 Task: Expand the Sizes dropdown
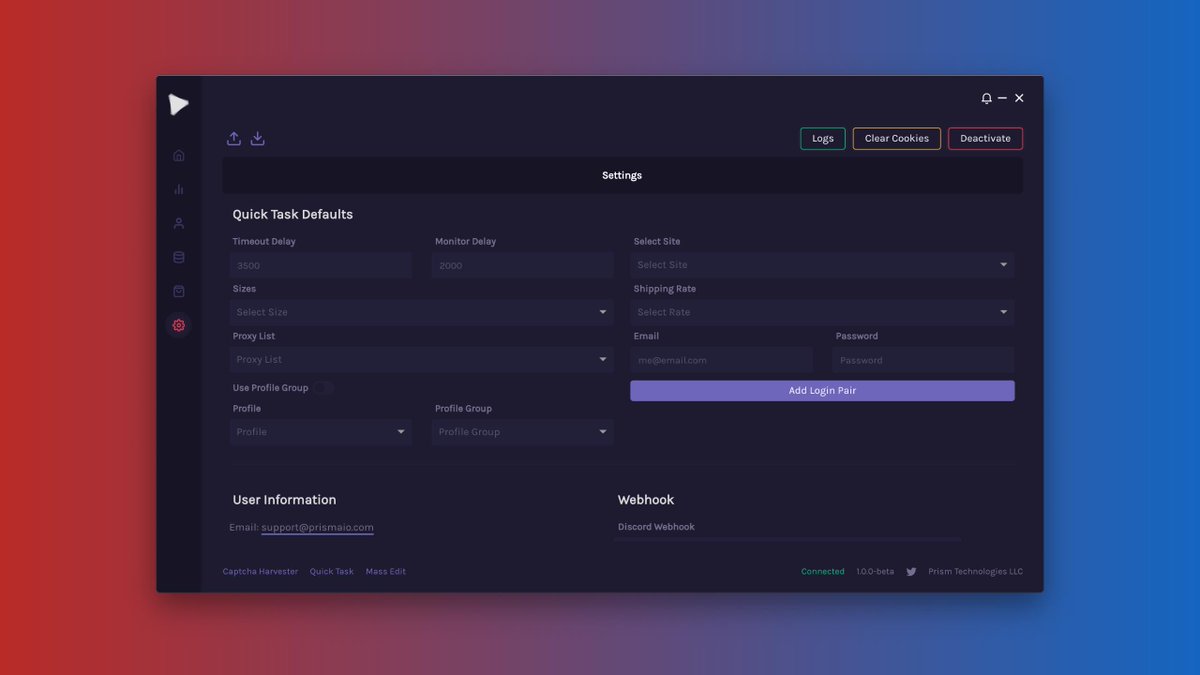[x=422, y=312]
